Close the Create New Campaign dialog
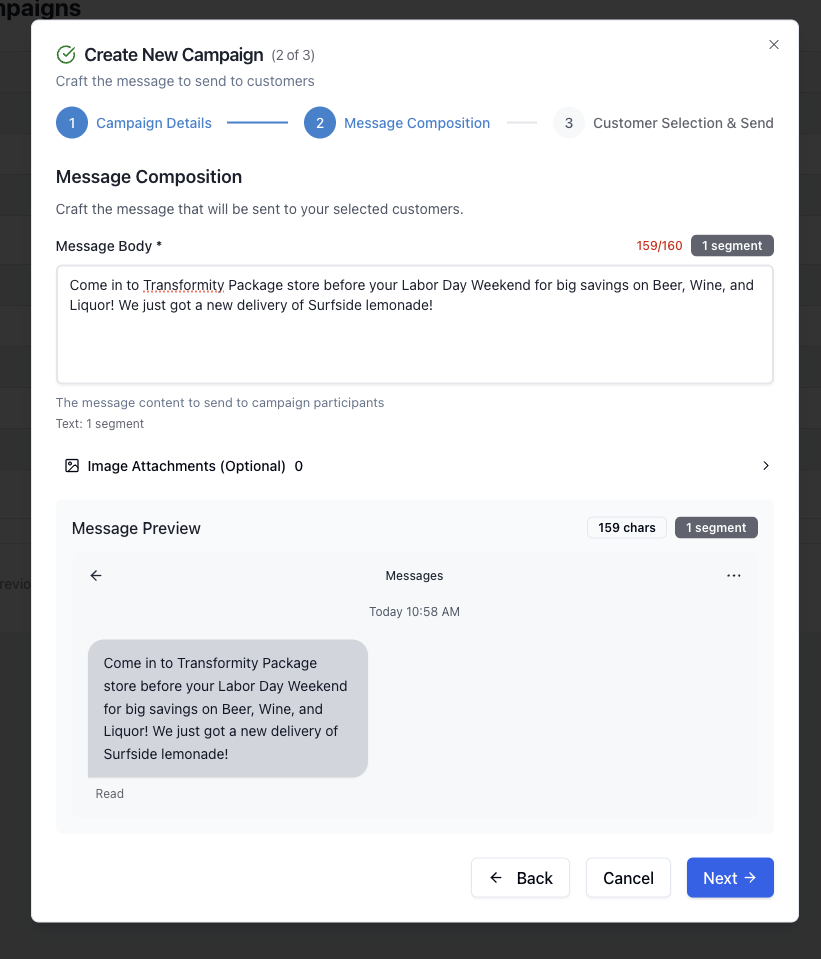The width and height of the screenshot is (821, 959). click(x=773, y=45)
